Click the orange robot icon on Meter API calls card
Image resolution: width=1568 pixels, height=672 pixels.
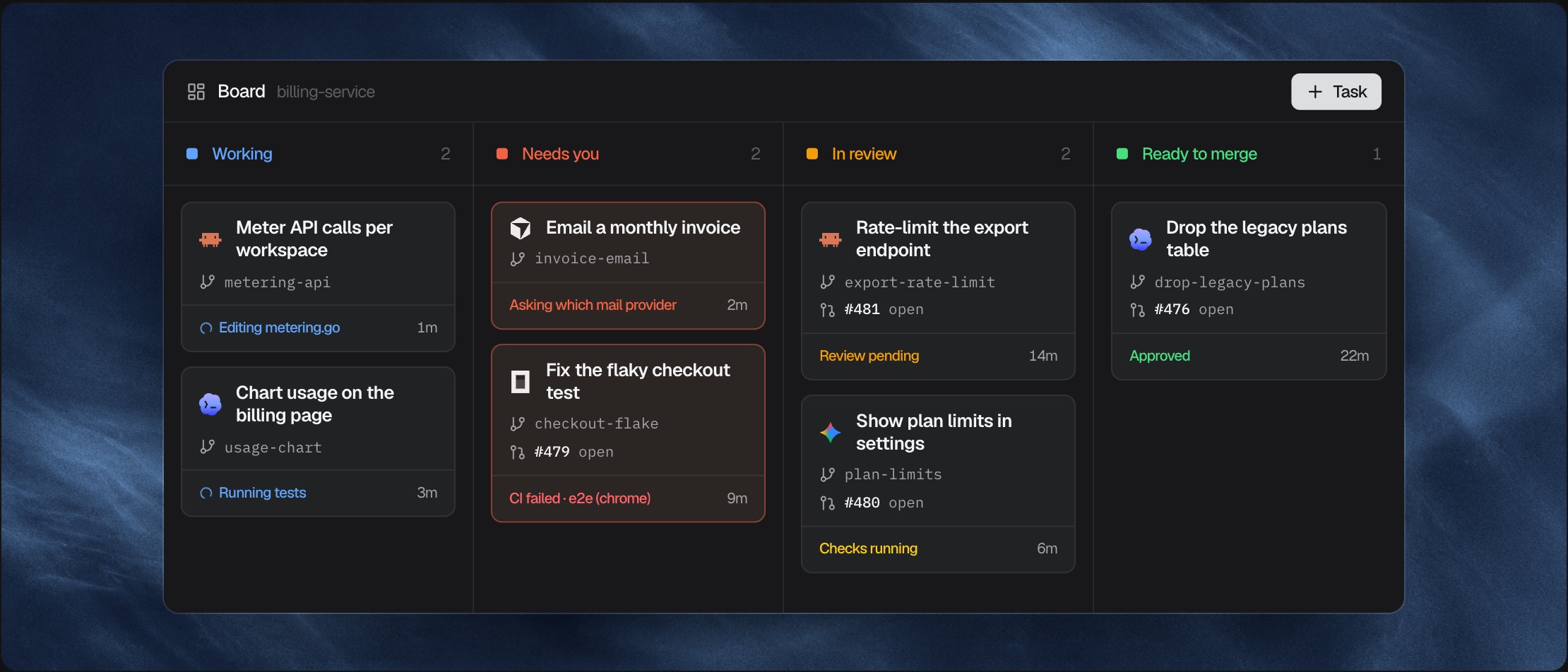(210, 239)
